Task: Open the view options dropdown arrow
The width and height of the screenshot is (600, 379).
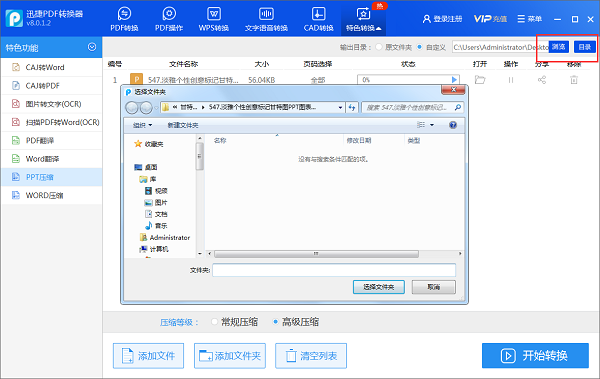Action: 432,125
